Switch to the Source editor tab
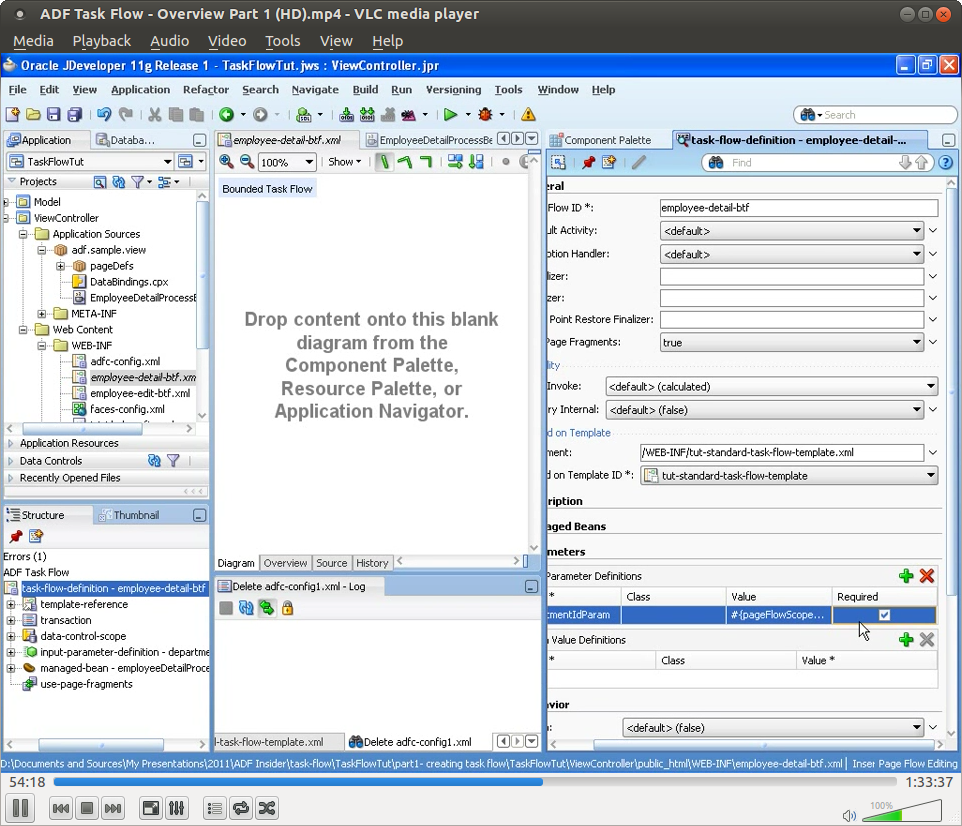 [331, 563]
